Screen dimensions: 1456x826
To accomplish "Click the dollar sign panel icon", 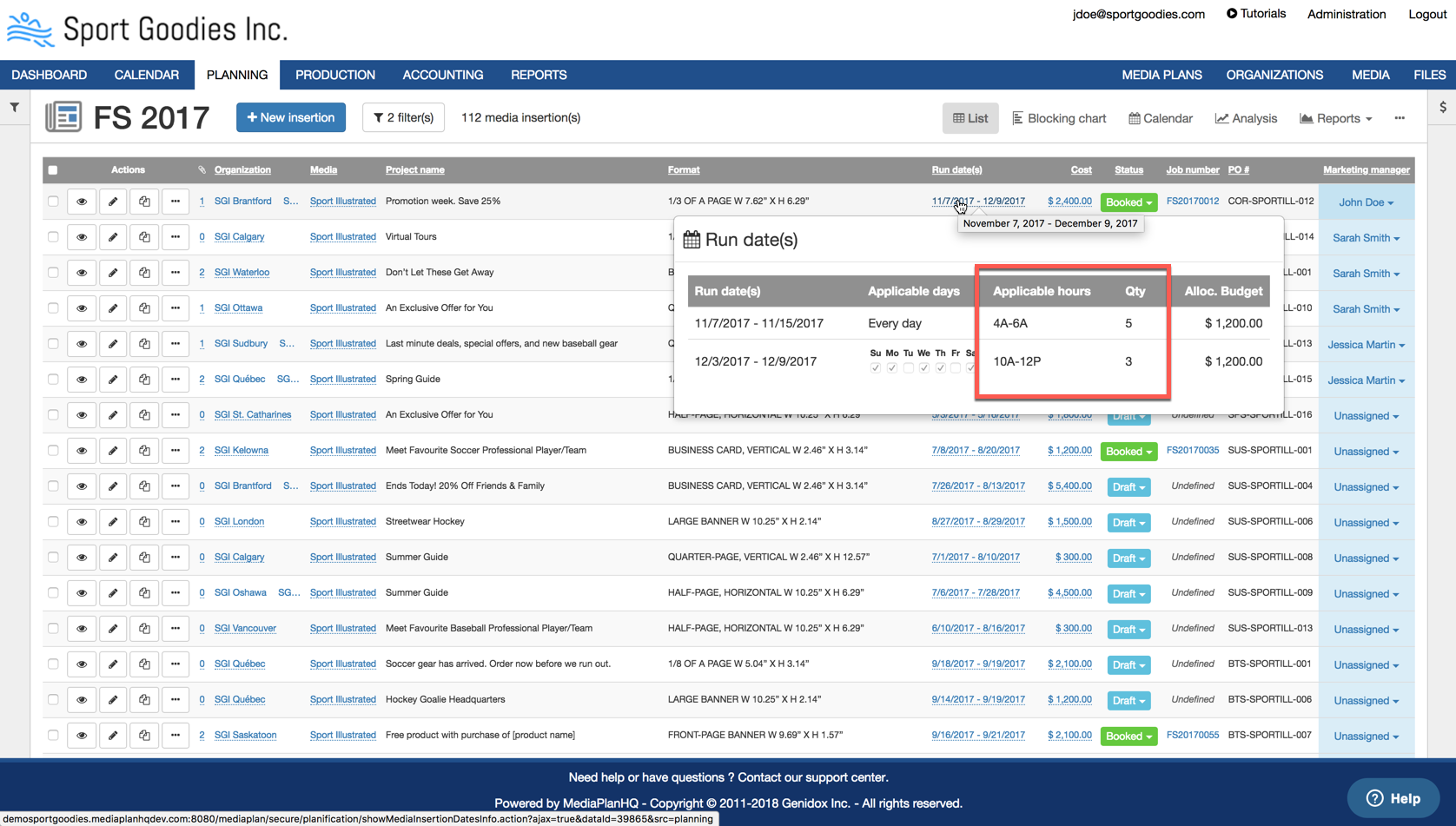I will (1442, 108).
